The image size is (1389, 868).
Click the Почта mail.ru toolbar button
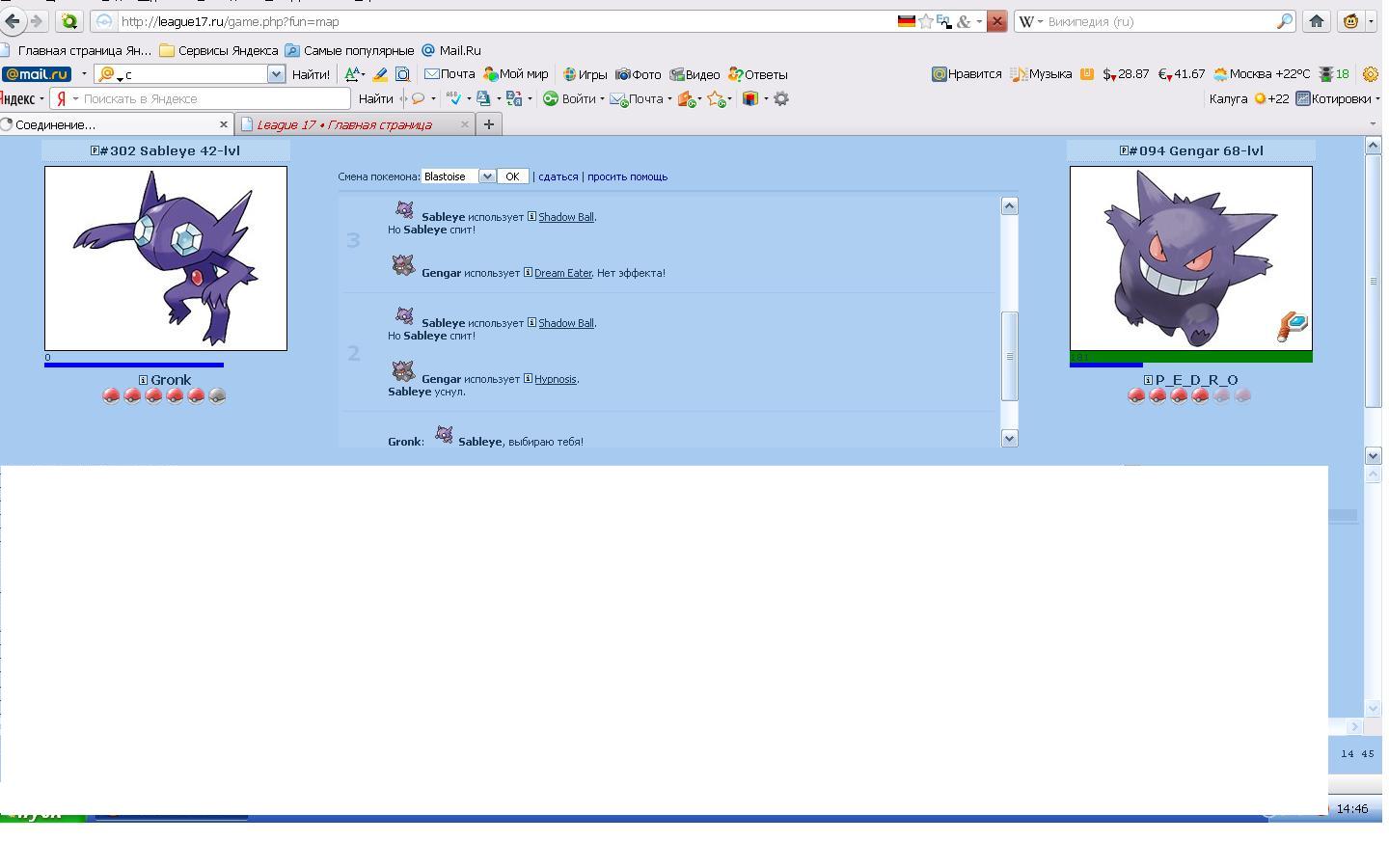tap(449, 74)
